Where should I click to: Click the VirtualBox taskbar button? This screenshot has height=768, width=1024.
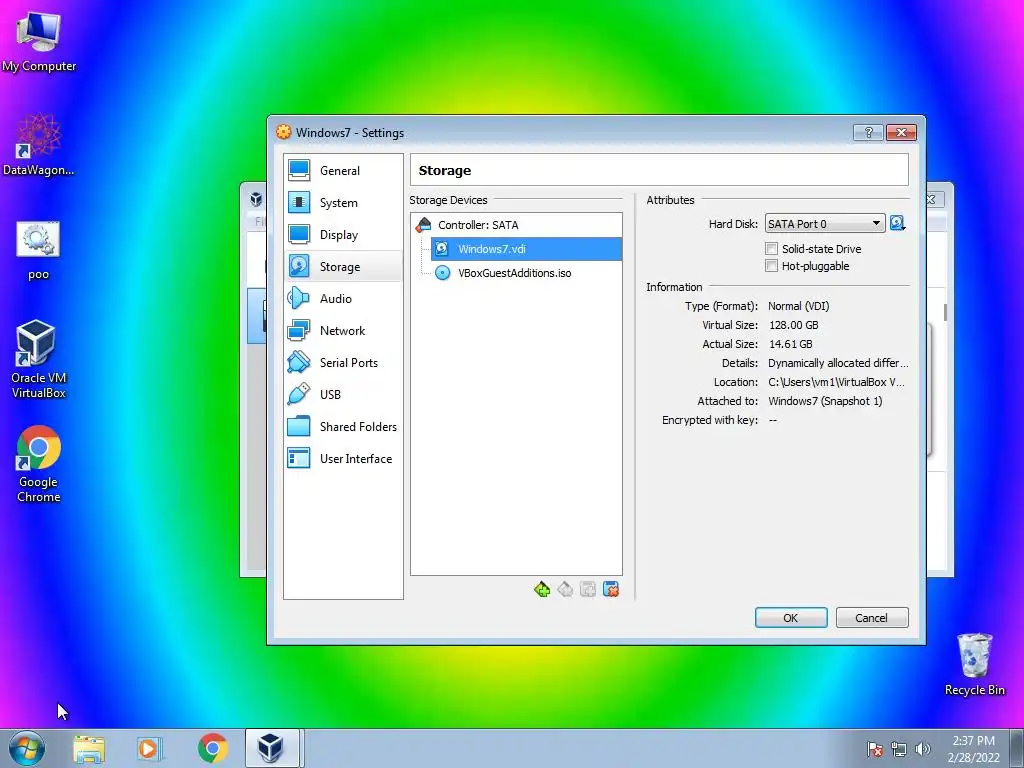tap(272, 748)
